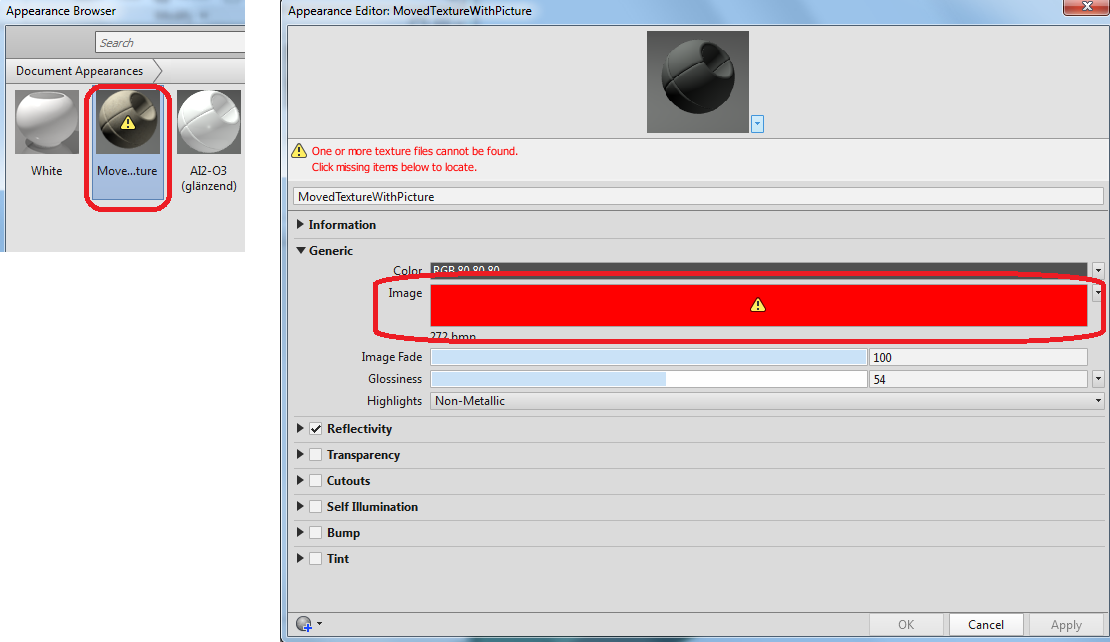
Task: Enable the Transparency checkbox
Action: pyautogui.click(x=315, y=454)
